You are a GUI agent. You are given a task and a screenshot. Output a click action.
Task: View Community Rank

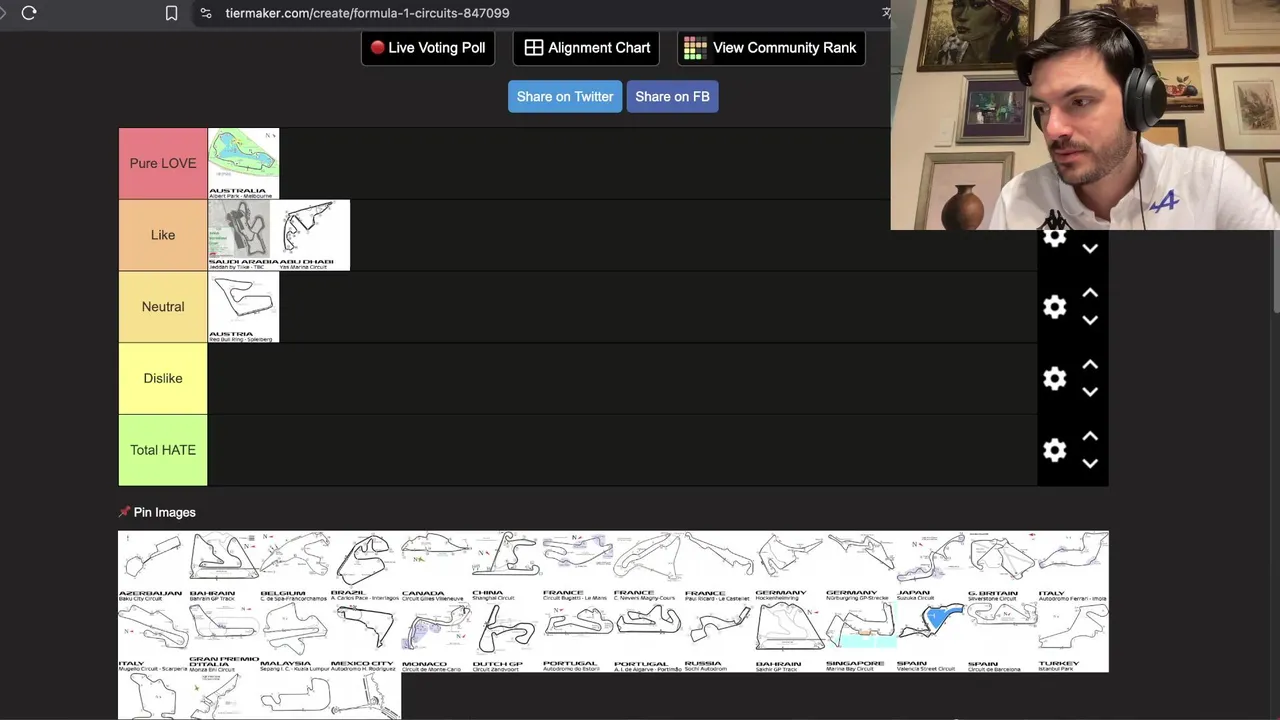(771, 48)
